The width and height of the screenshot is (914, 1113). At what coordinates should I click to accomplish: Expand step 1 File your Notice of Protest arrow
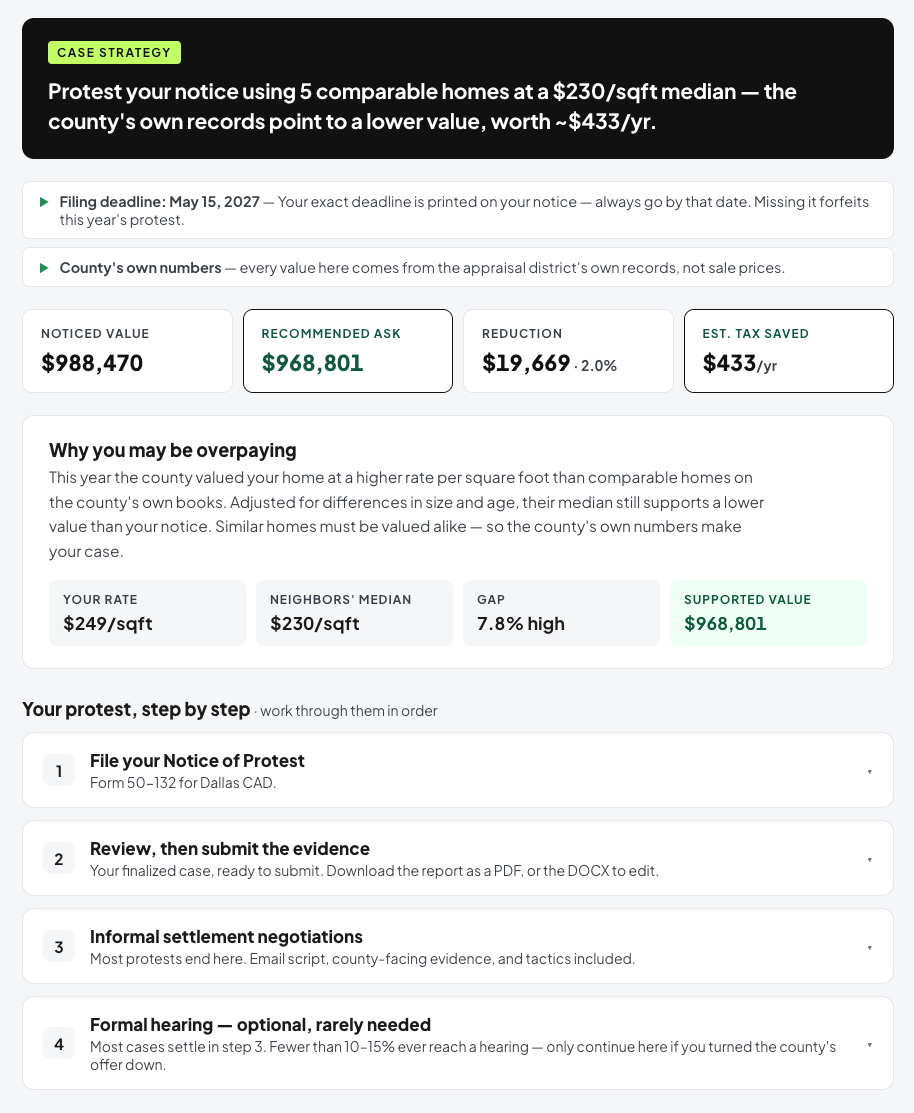pos(869,772)
